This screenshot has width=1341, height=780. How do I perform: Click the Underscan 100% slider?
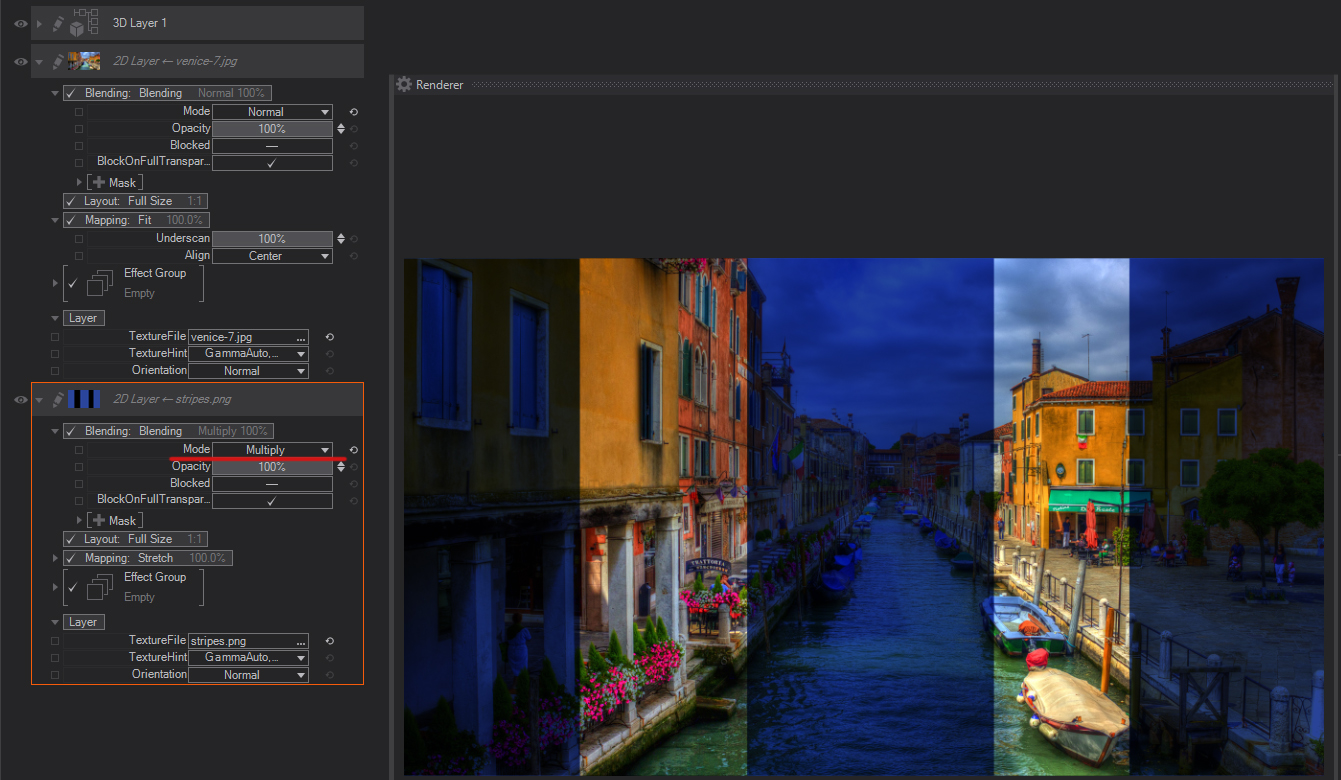[272, 239]
